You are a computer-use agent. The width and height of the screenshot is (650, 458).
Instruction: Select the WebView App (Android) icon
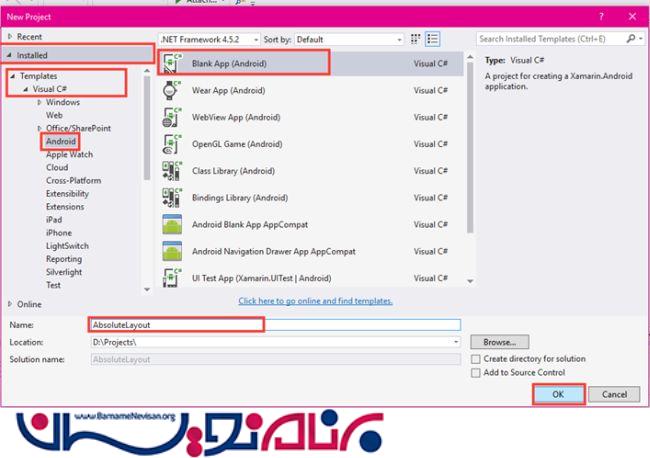pos(172,117)
